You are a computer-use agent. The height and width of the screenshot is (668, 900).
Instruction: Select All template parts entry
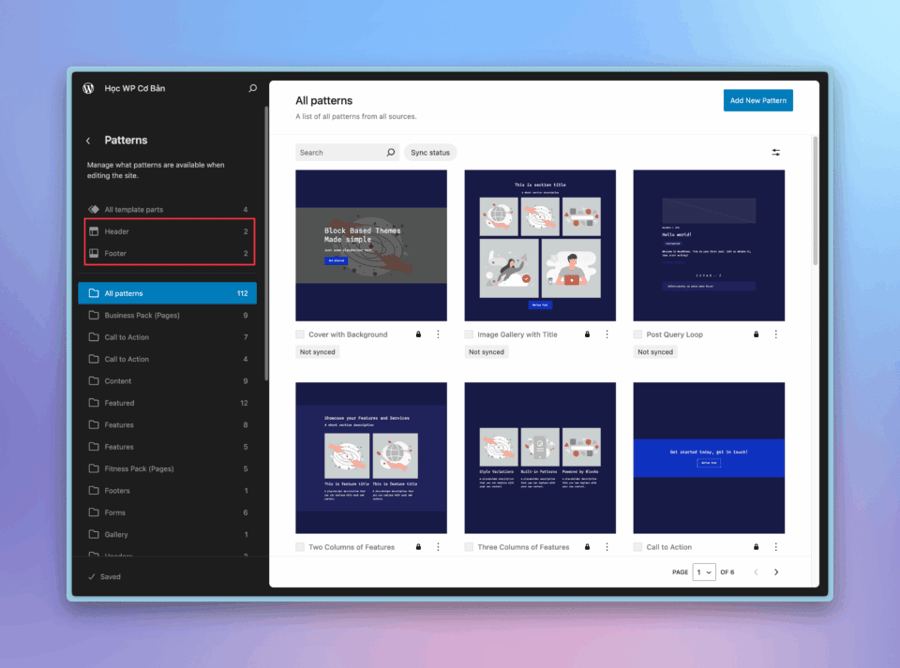pos(168,209)
